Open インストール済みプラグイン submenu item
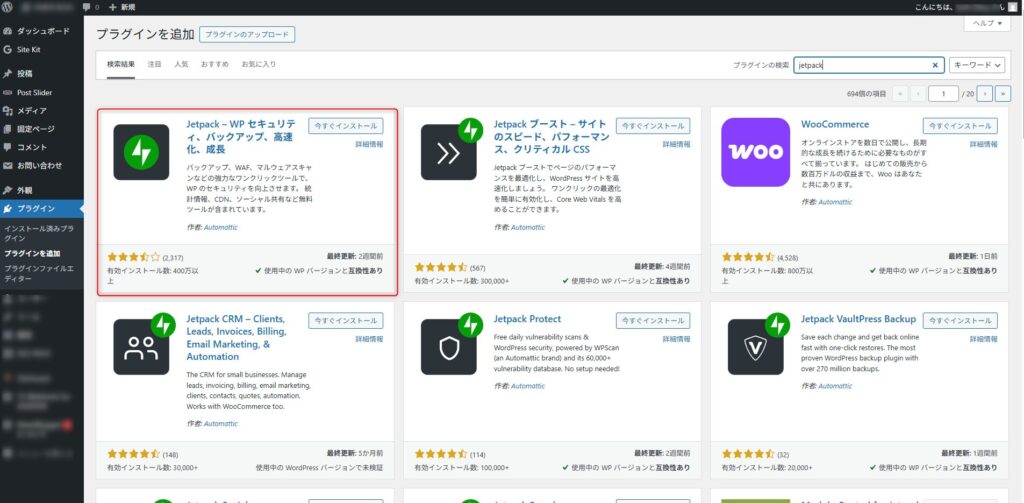This screenshot has height=503, width=1024. click(39, 234)
